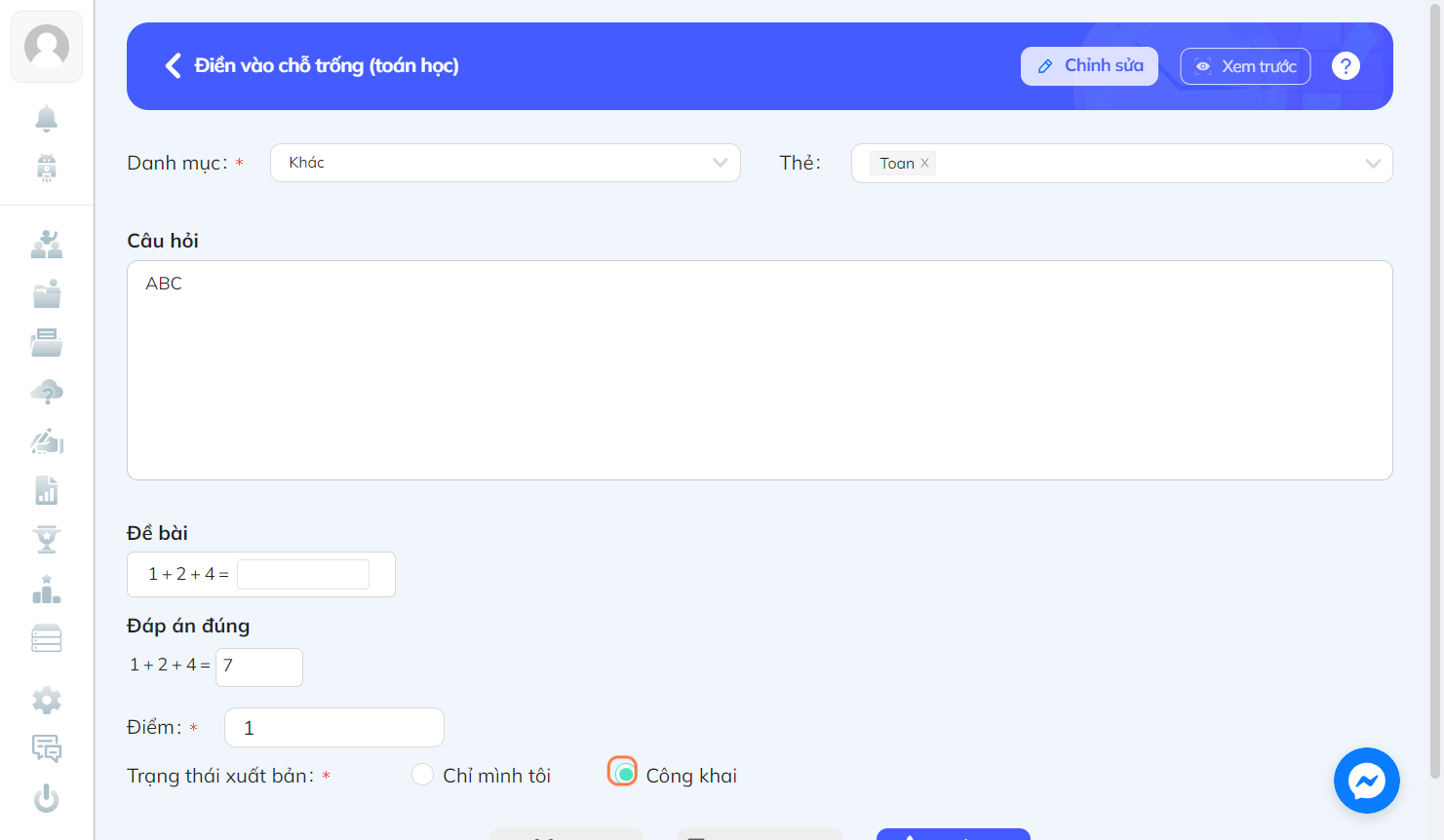Click the power logout icon
This screenshot has width=1444, height=840.
click(47, 799)
